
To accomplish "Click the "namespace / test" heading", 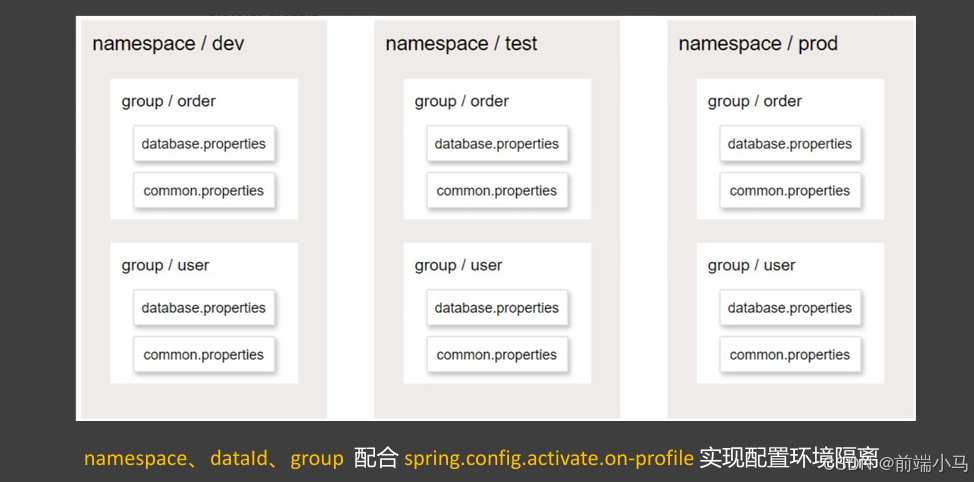I will click(x=461, y=44).
